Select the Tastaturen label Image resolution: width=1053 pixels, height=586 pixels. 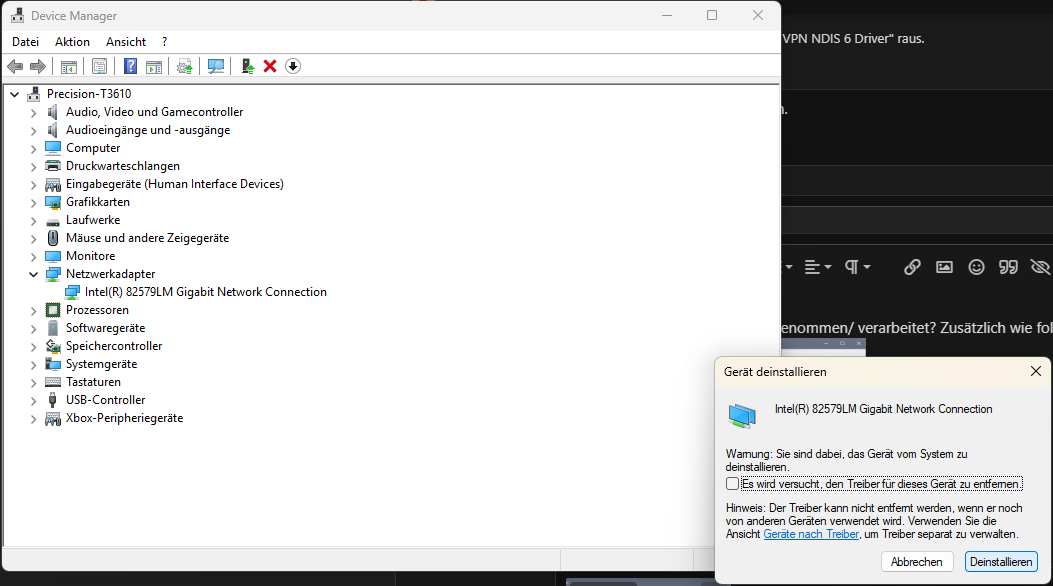pos(93,382)
